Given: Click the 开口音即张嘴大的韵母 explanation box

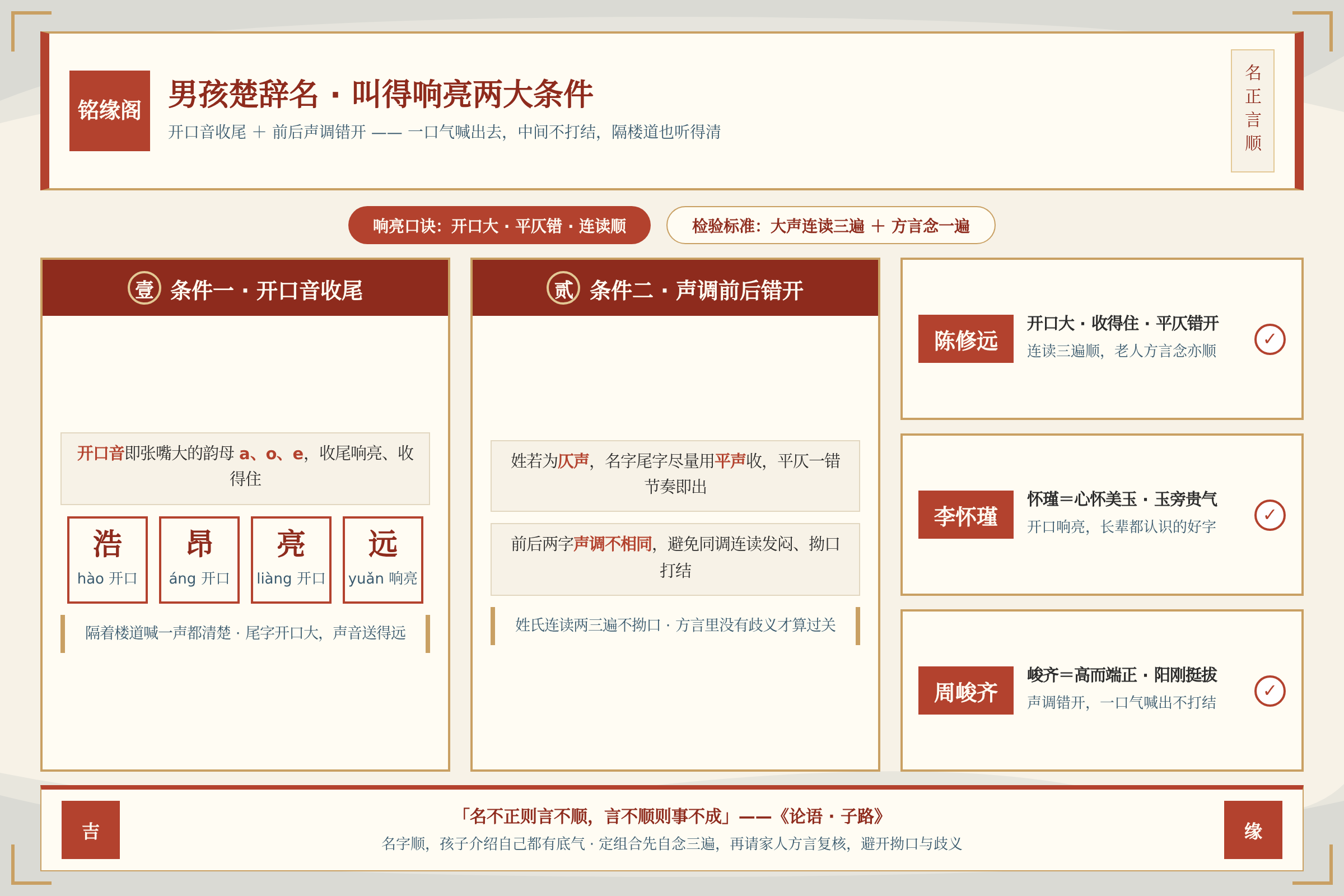Looking at the screenshot, I should tap(245, 469).
